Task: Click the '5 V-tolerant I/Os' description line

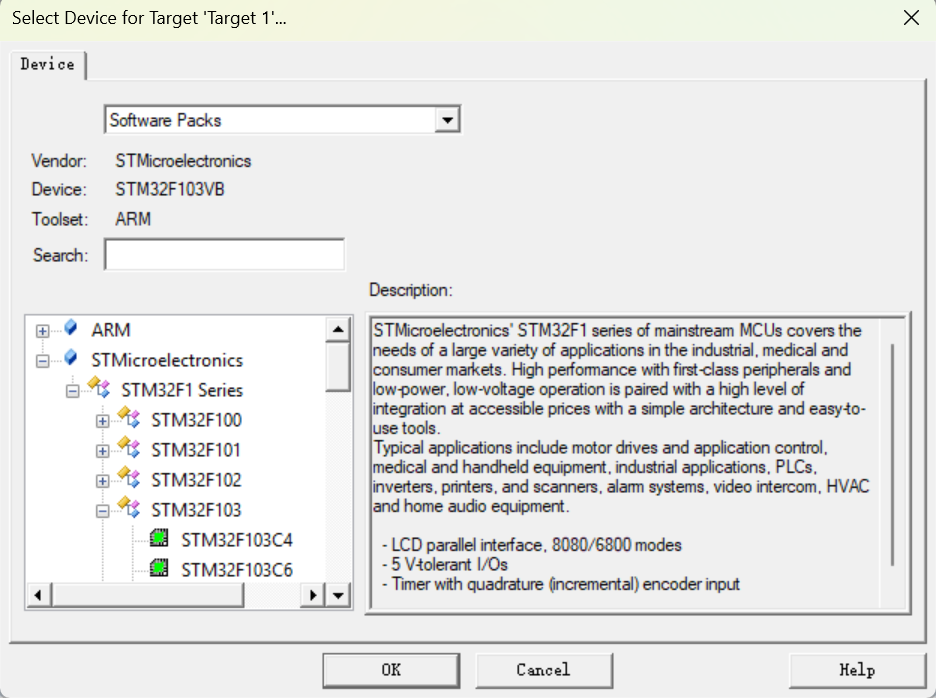Action: pos(445,564)
